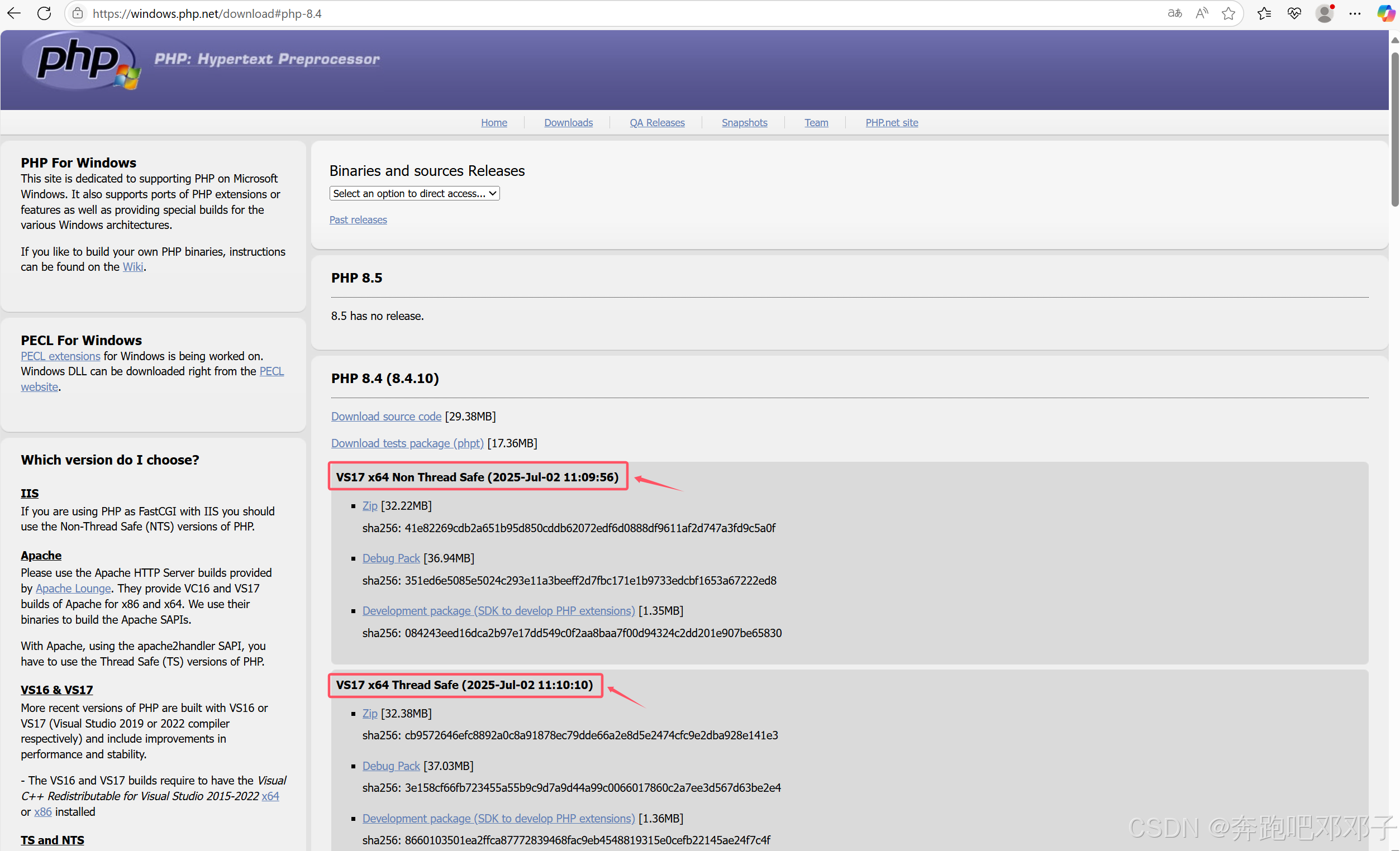1400x851 pixels.
Task: Add this page to favorites with the star icon
Action: (1228, 13)
